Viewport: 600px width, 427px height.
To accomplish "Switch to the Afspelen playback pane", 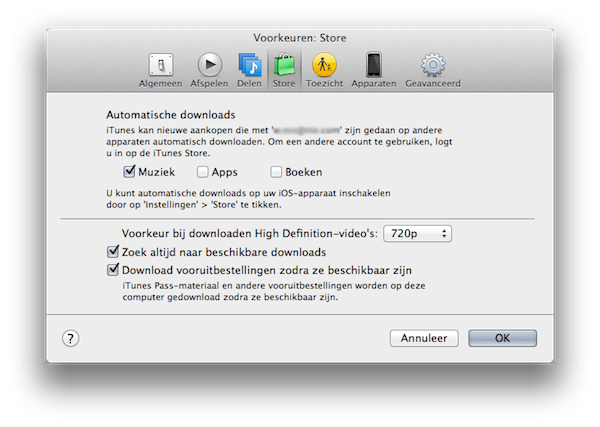I will point(209,70).
